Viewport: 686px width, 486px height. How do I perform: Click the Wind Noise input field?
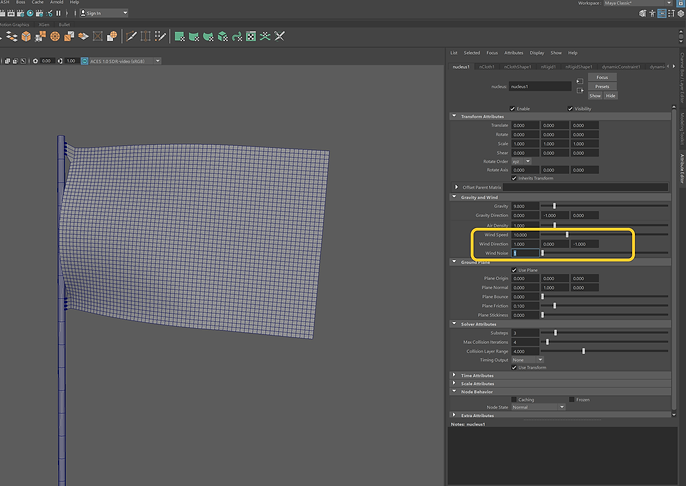tap(525, 253)
